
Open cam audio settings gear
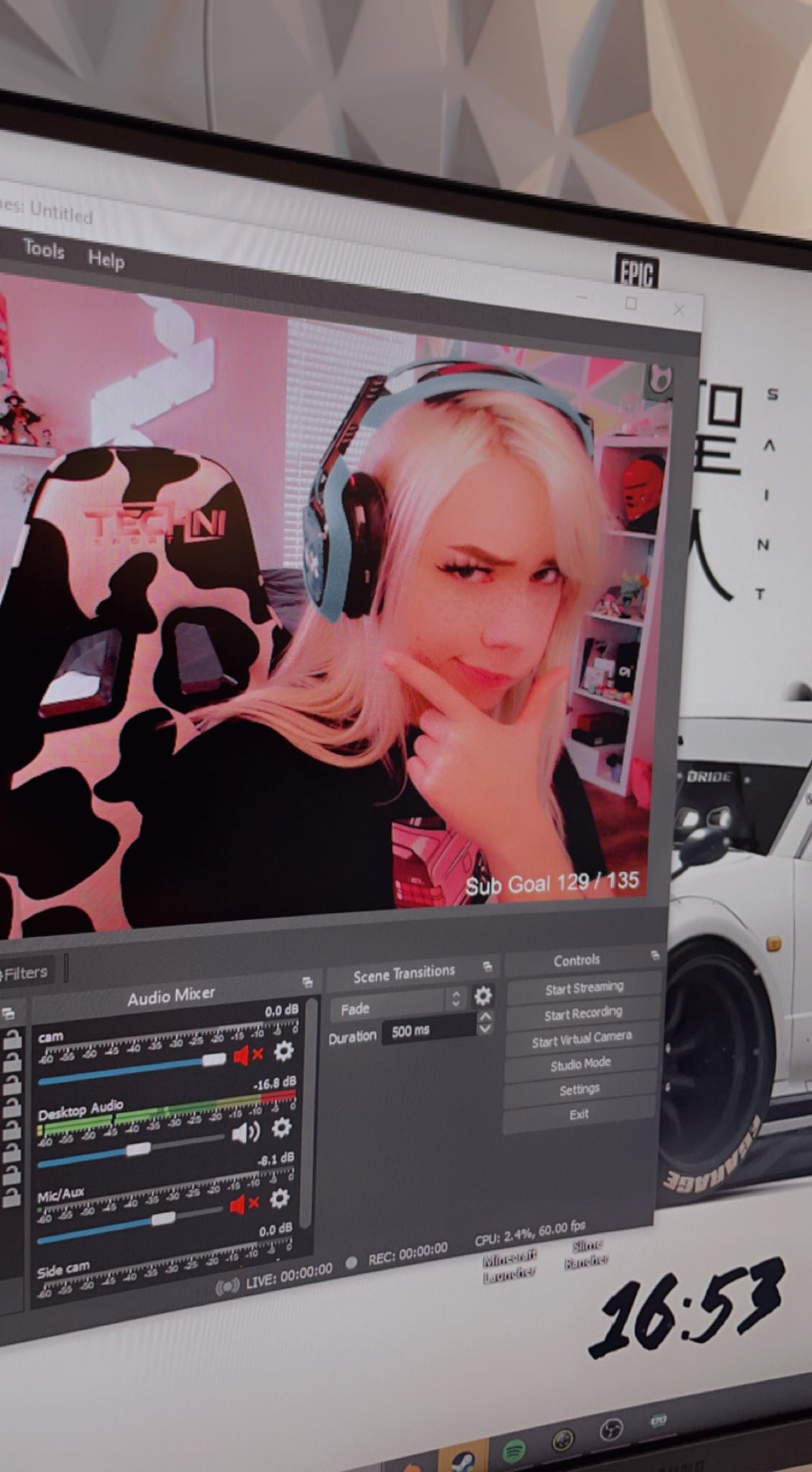[x=284, y=1051]
